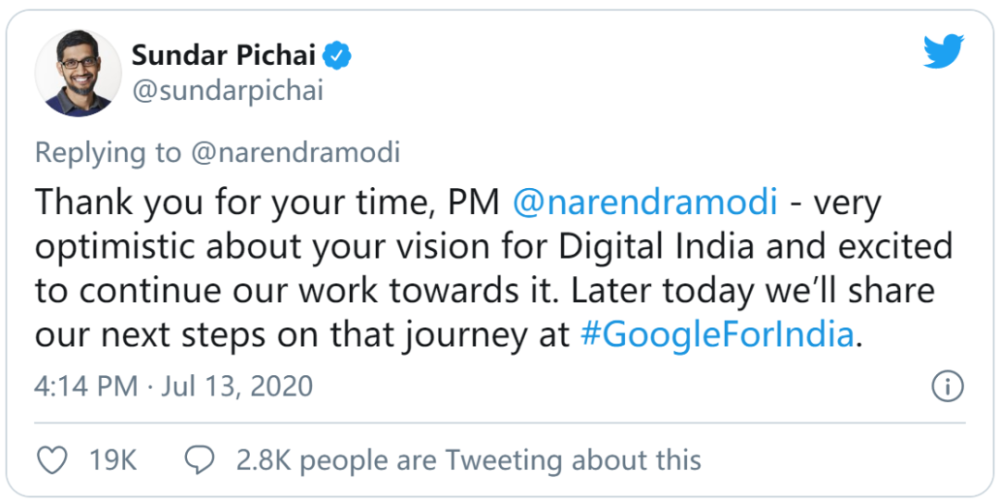
Task: Open @narendramodi in the Replying to line
Action: pos(296,154)
